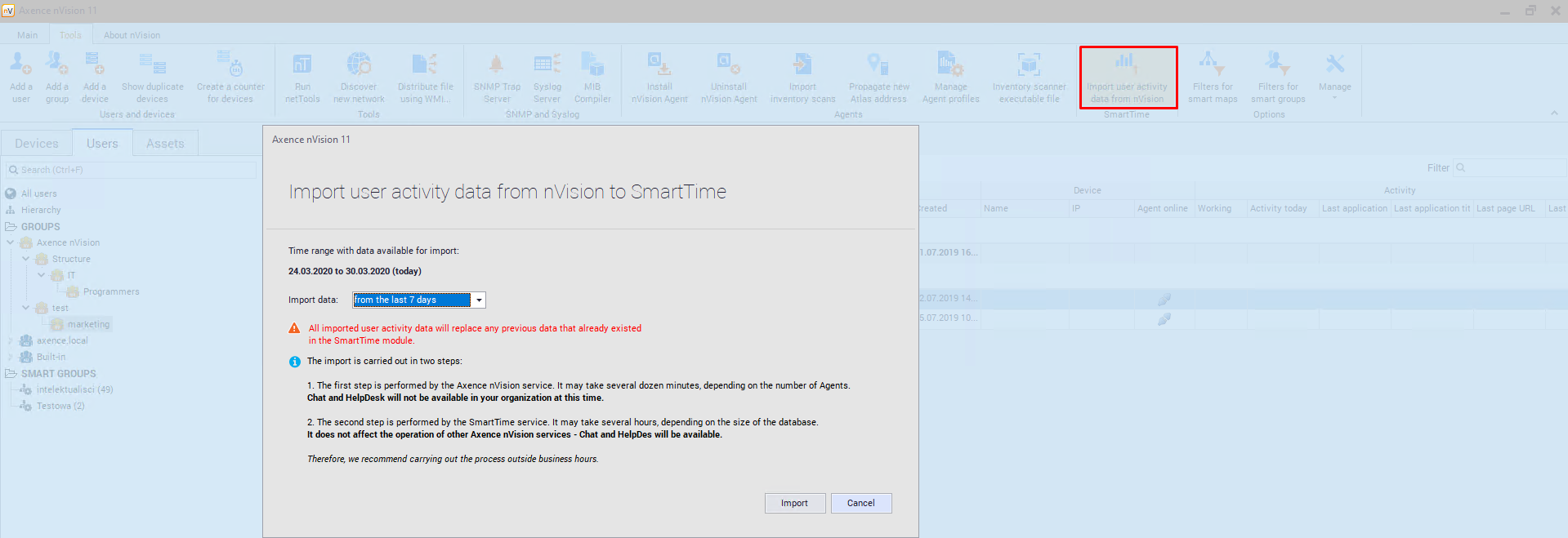Open the Import data range dropdown
The height and width of the screenshot is (538, 1568).
pos(479,300)
